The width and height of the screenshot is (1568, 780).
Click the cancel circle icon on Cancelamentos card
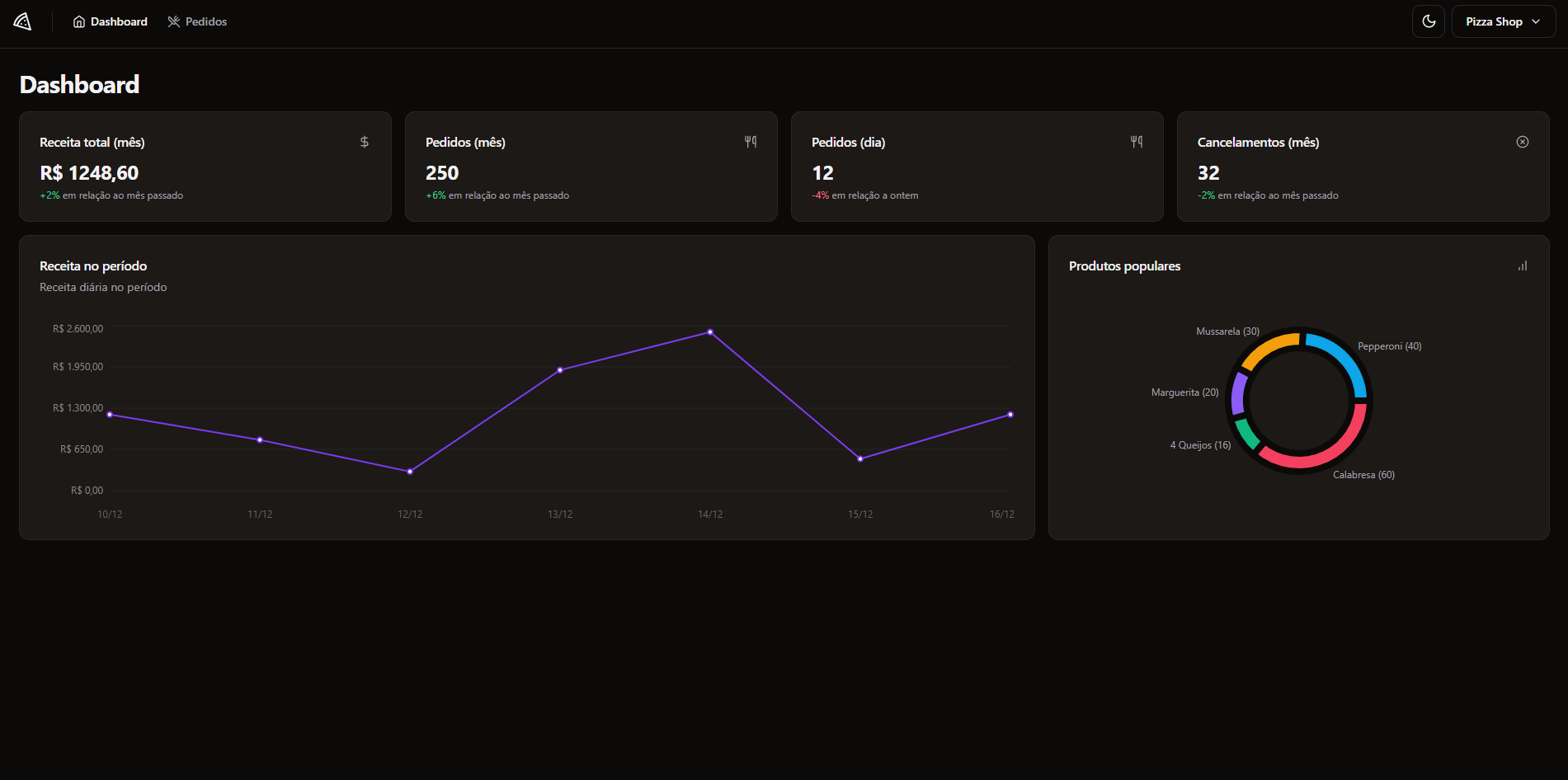tap(1523, 142)
